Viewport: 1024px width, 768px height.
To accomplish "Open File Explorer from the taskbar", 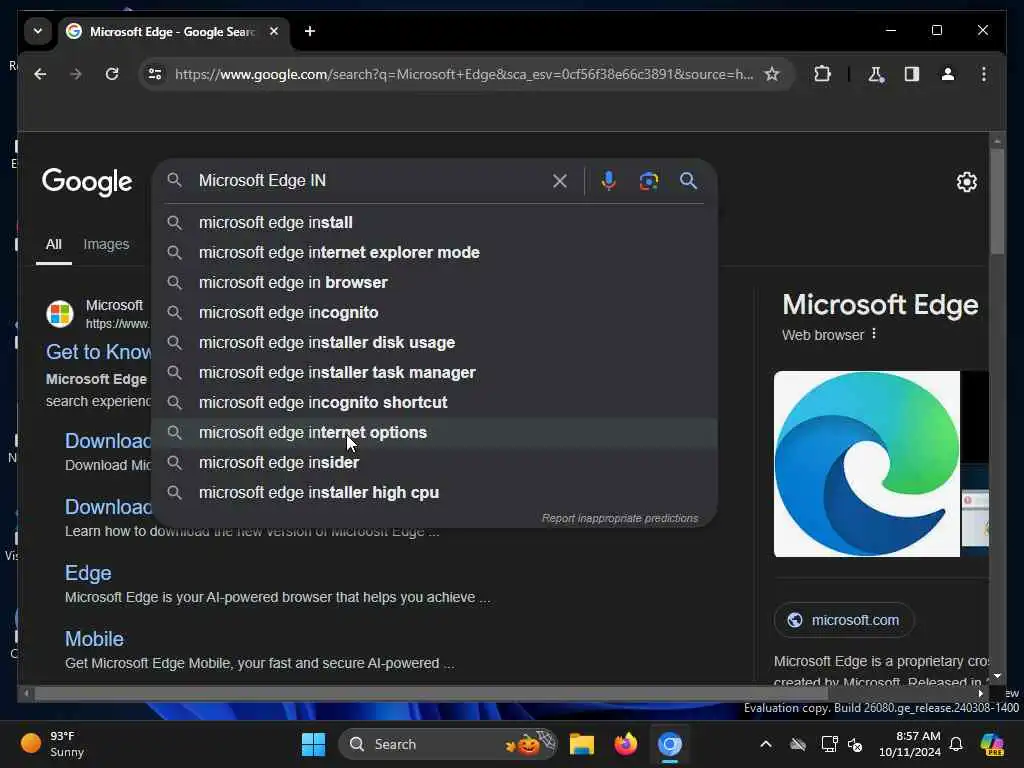I will point(581,744).
